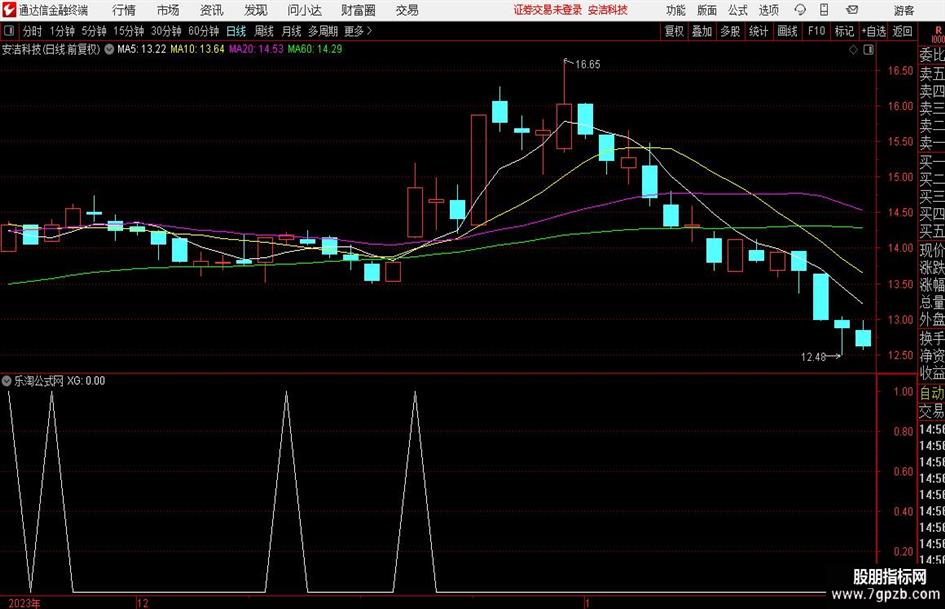
Task: Click the 画线 draw line button
Action: [x=787, y=31]
